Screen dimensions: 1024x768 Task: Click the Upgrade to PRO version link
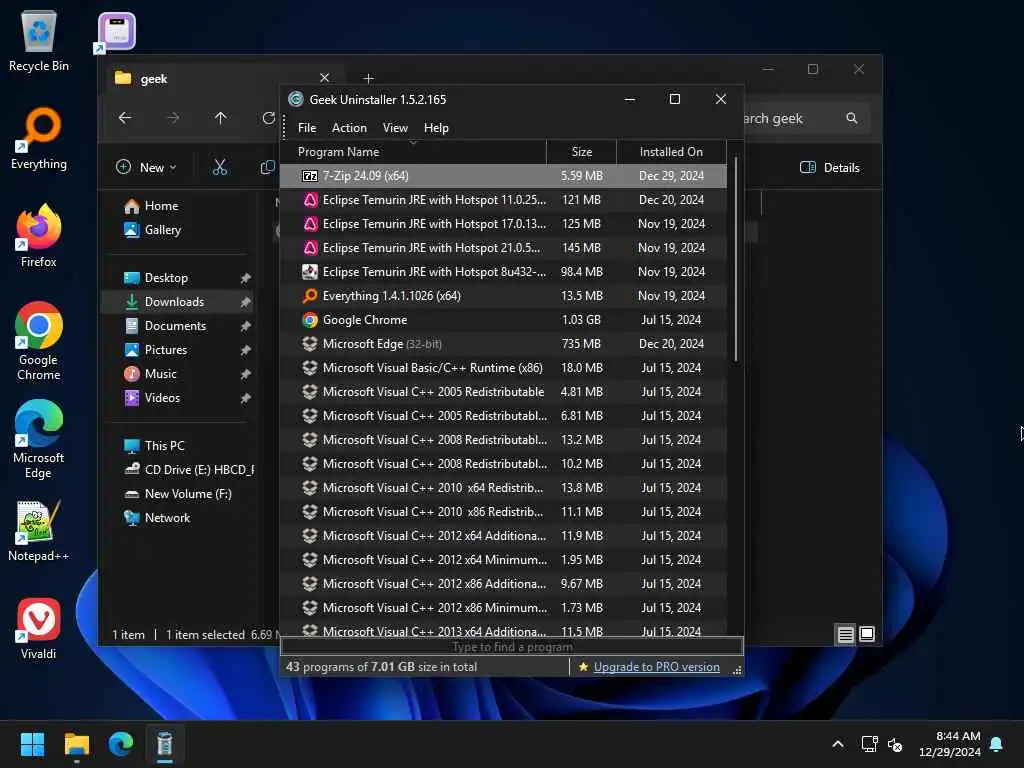click(656, 667)
